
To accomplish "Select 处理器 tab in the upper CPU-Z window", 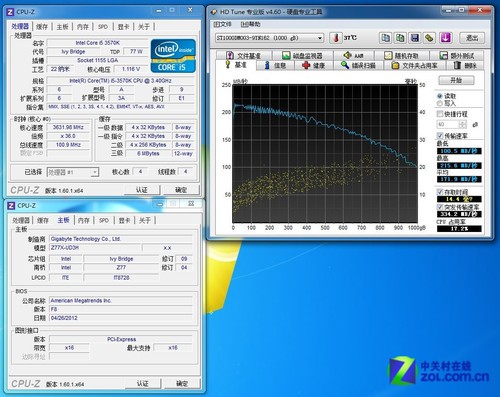I will 20,26.
